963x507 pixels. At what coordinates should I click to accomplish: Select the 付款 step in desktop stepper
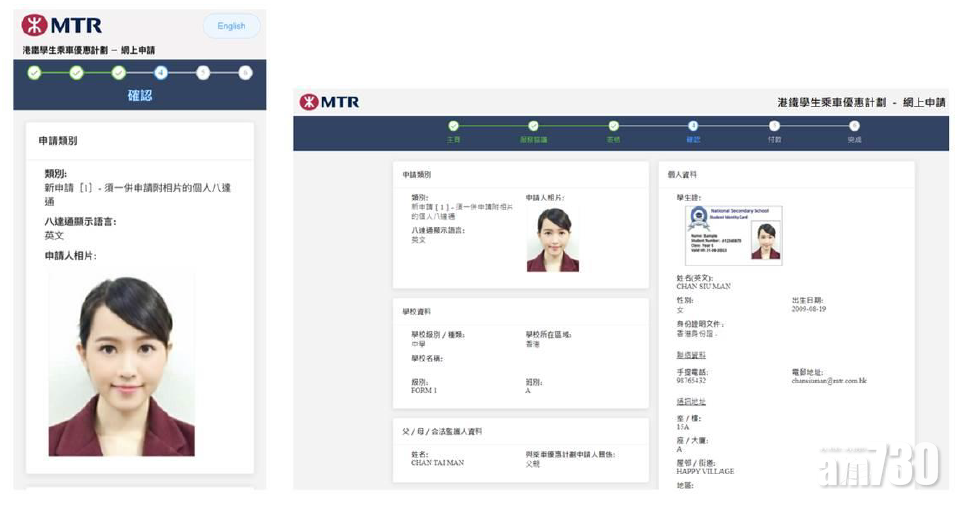pos(774,126)
